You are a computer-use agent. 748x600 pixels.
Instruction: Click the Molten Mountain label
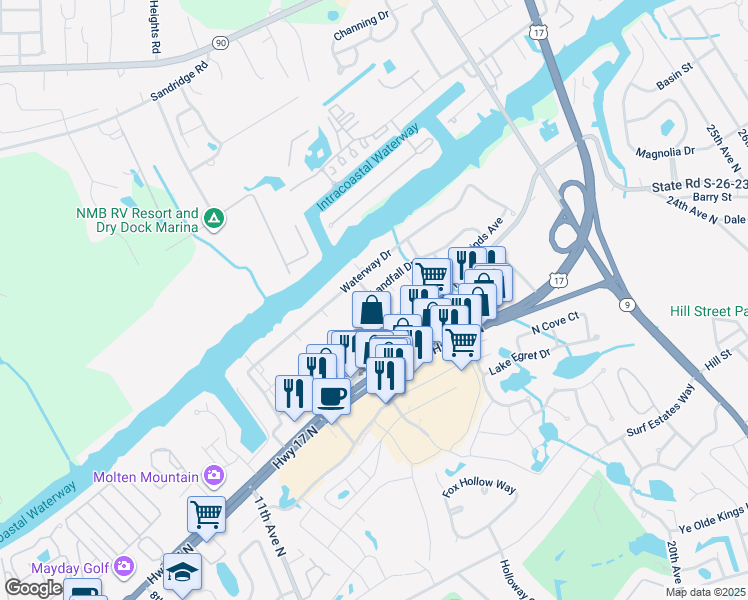point(146,477)
